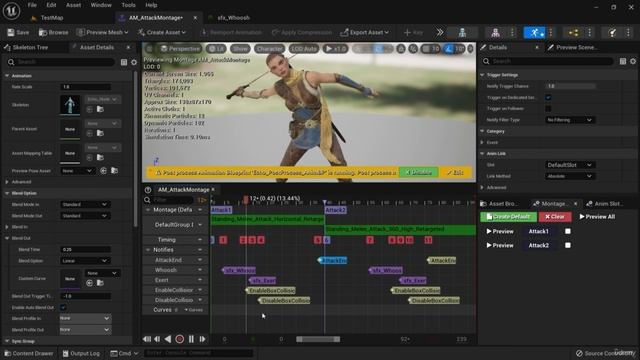Click the grid view icon in Asset Details
The height and width of the screenshot is (360, 640).
pos(124,62)
